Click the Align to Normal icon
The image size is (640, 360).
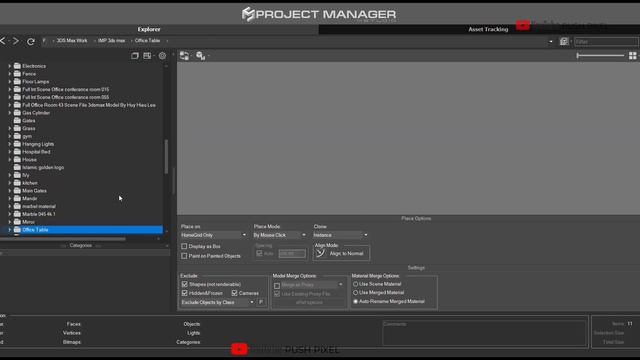point(320,253)
